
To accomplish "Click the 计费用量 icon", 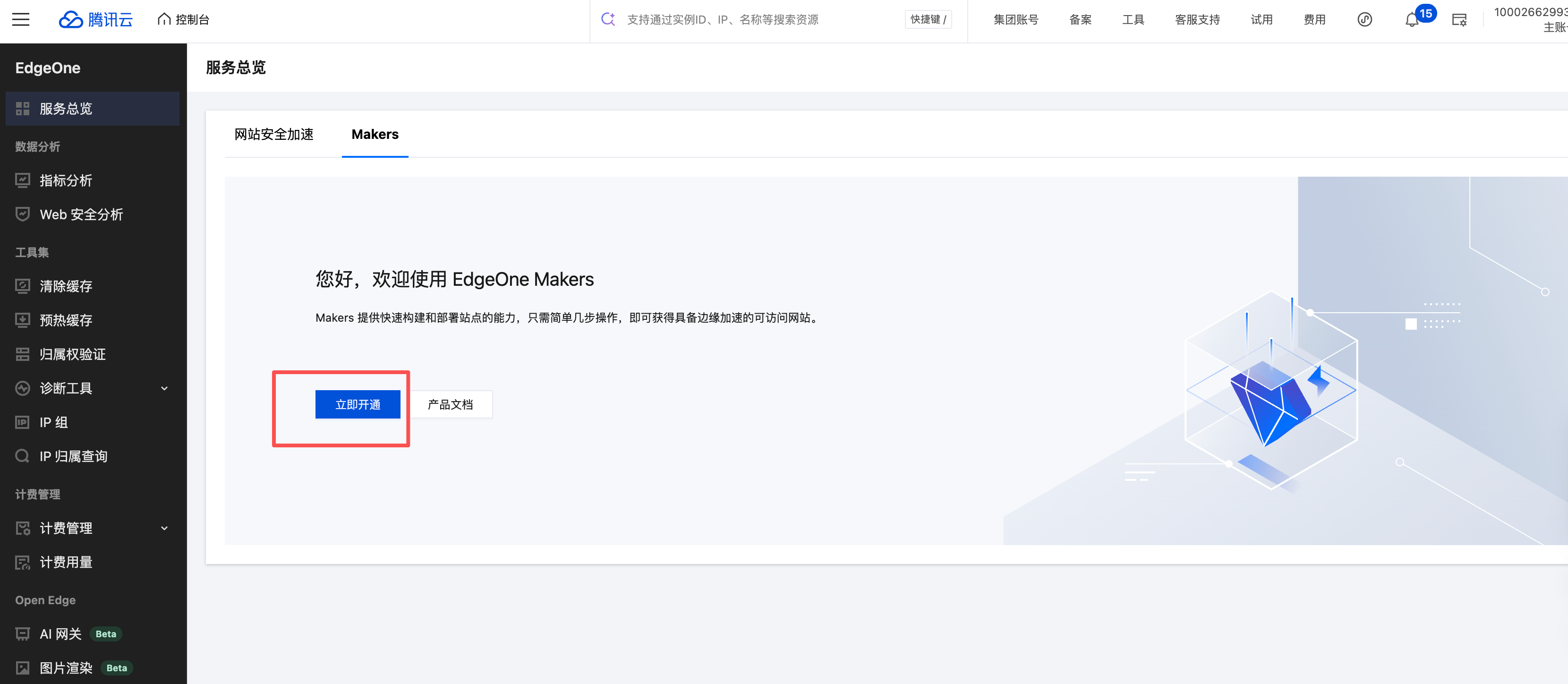I will pyautogui.click(x=23, y=562).
